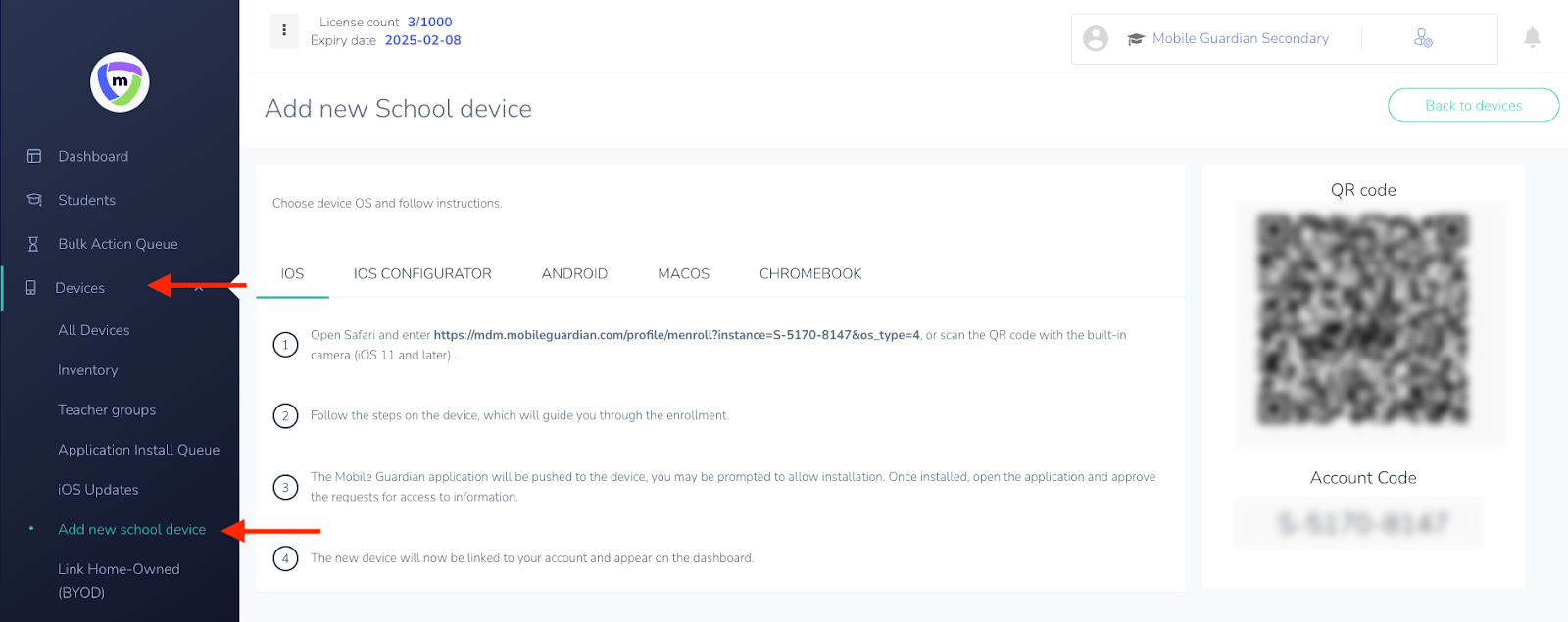This screenshot has height=622, width=1568.
Task: Open the user settings icon in the header
Action: 1423,38
